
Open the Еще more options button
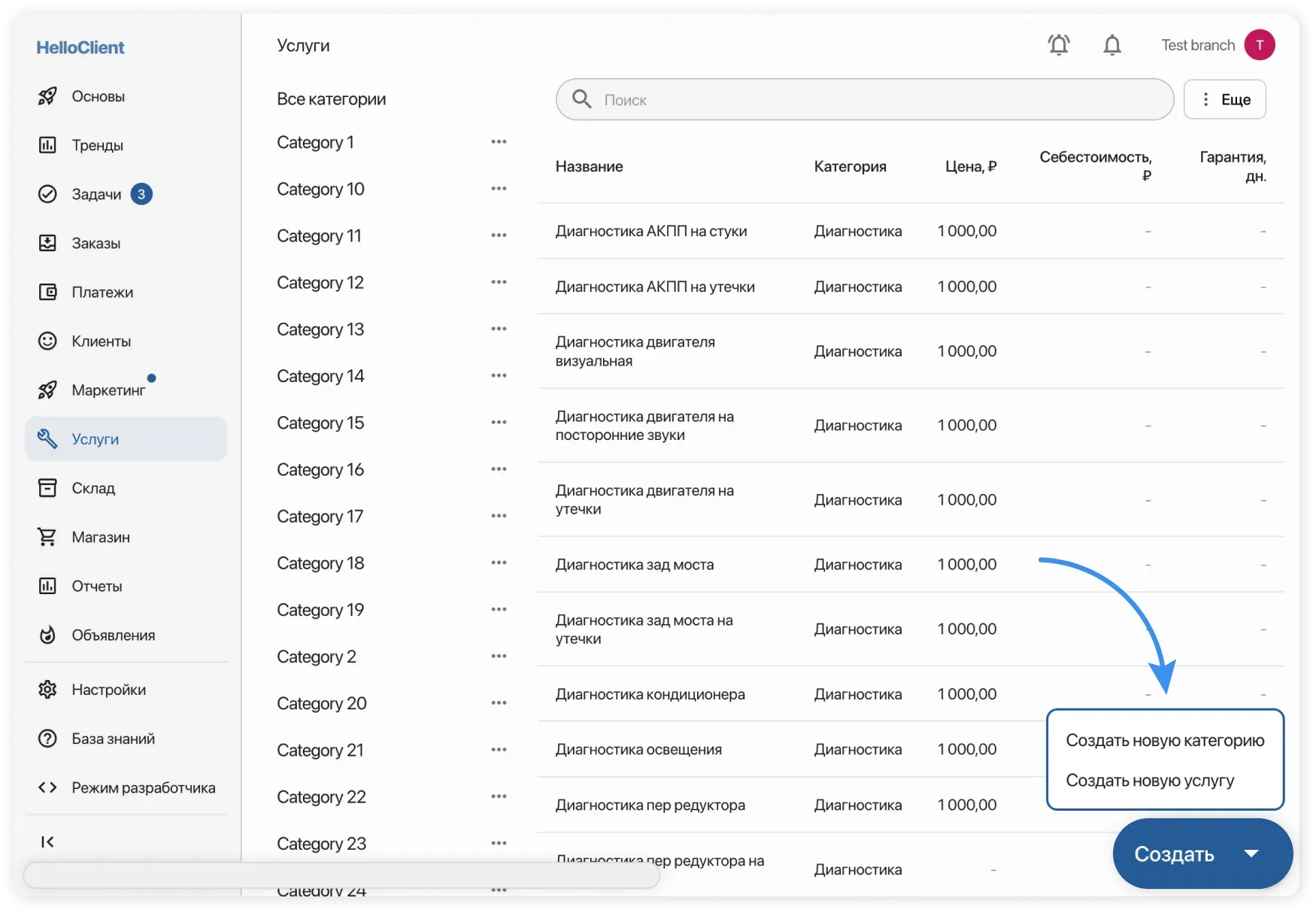tap(1224, 99)
